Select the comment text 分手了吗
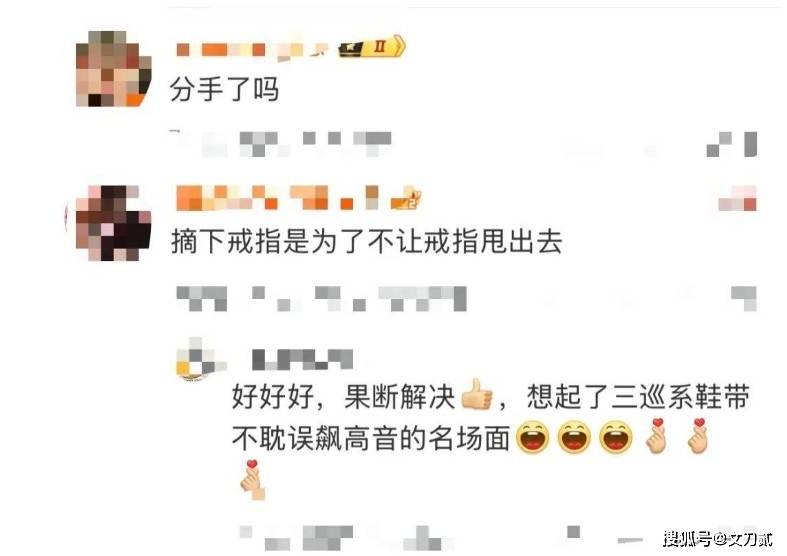This screenshot has width=787, height=556. coord(224,90)
